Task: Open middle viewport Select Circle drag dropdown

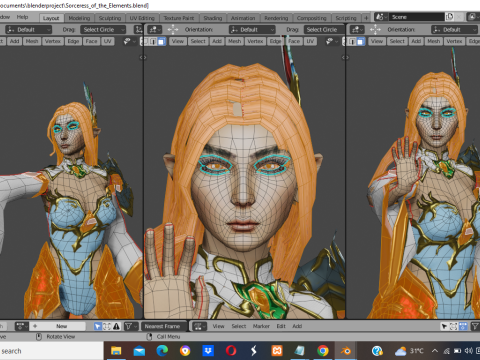Action: (x=324, y=30)
